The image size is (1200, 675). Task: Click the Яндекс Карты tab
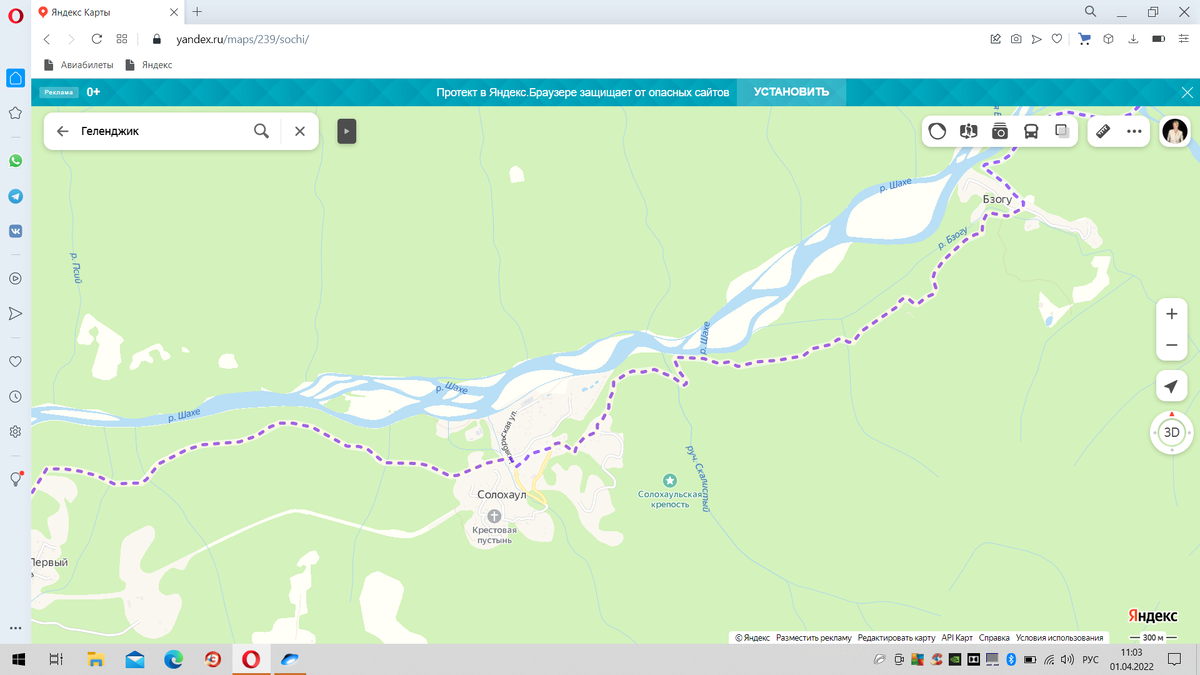(x=108, y=12)
